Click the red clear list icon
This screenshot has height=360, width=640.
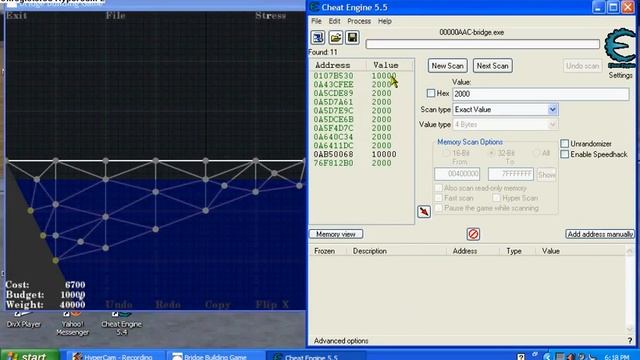(473, 234)
